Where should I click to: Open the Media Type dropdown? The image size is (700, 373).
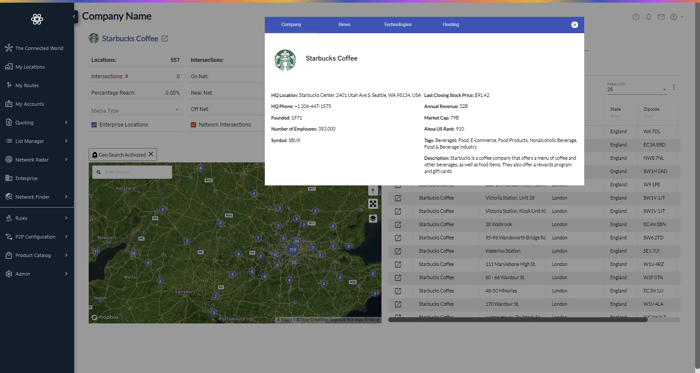pyautogui.click(x=135, y=110)
